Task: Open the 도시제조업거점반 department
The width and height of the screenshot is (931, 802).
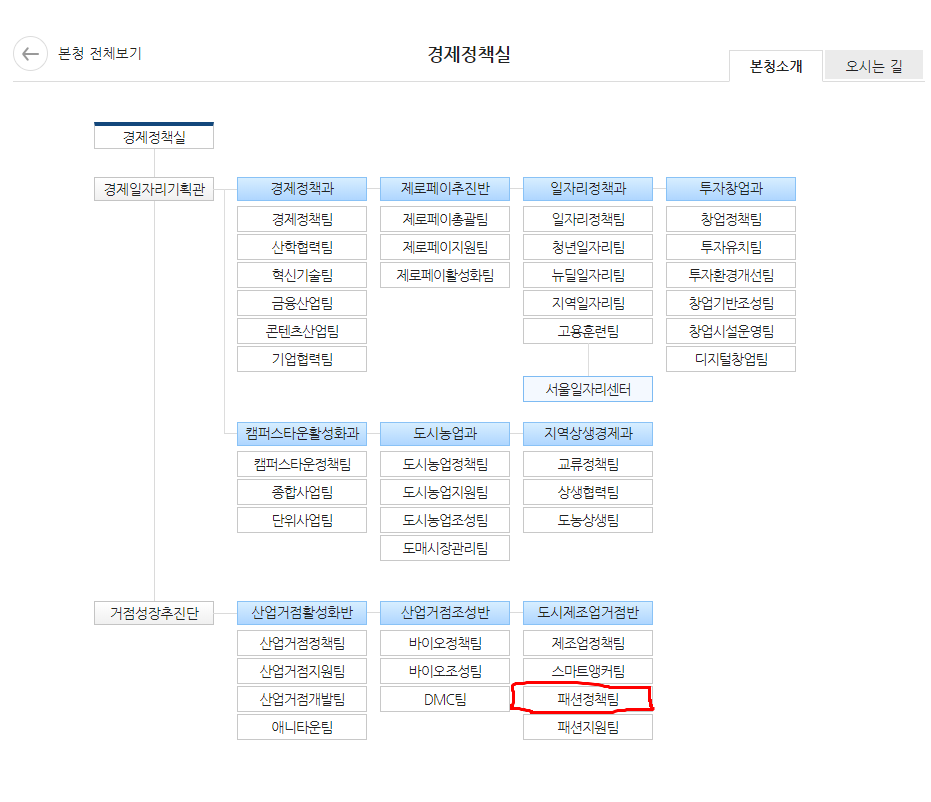Action: 588,613
